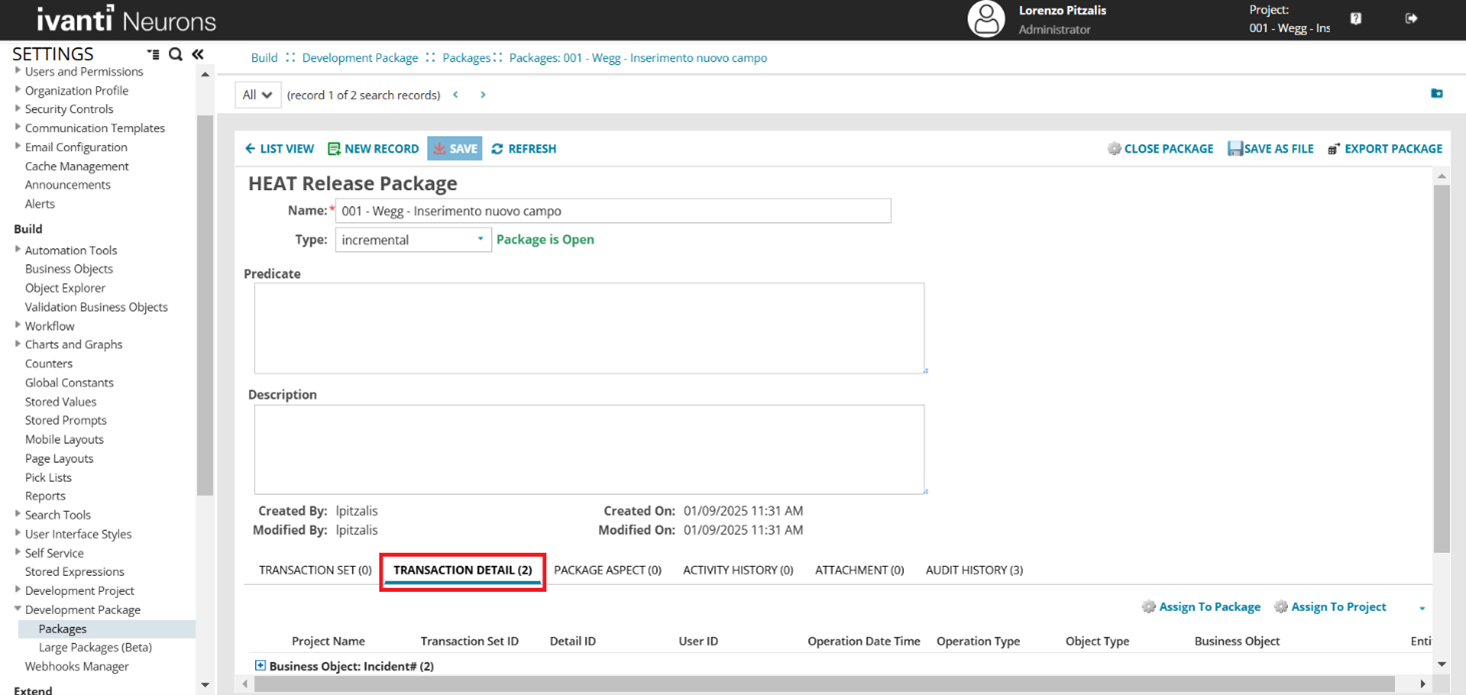1466x695 pixels.
Task: Click the logout icon in header
Action: (1411, 19)
